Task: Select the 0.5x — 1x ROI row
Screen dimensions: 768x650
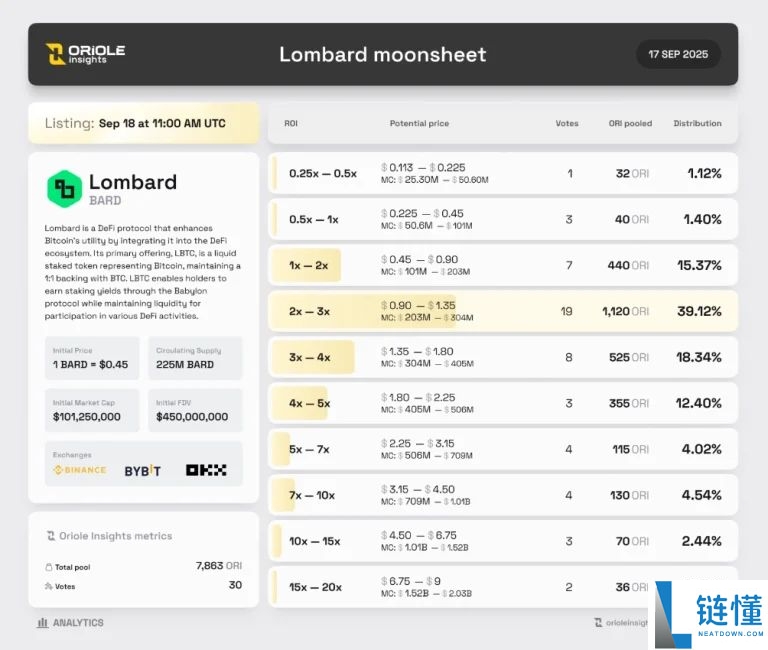Action: [503, 219]
